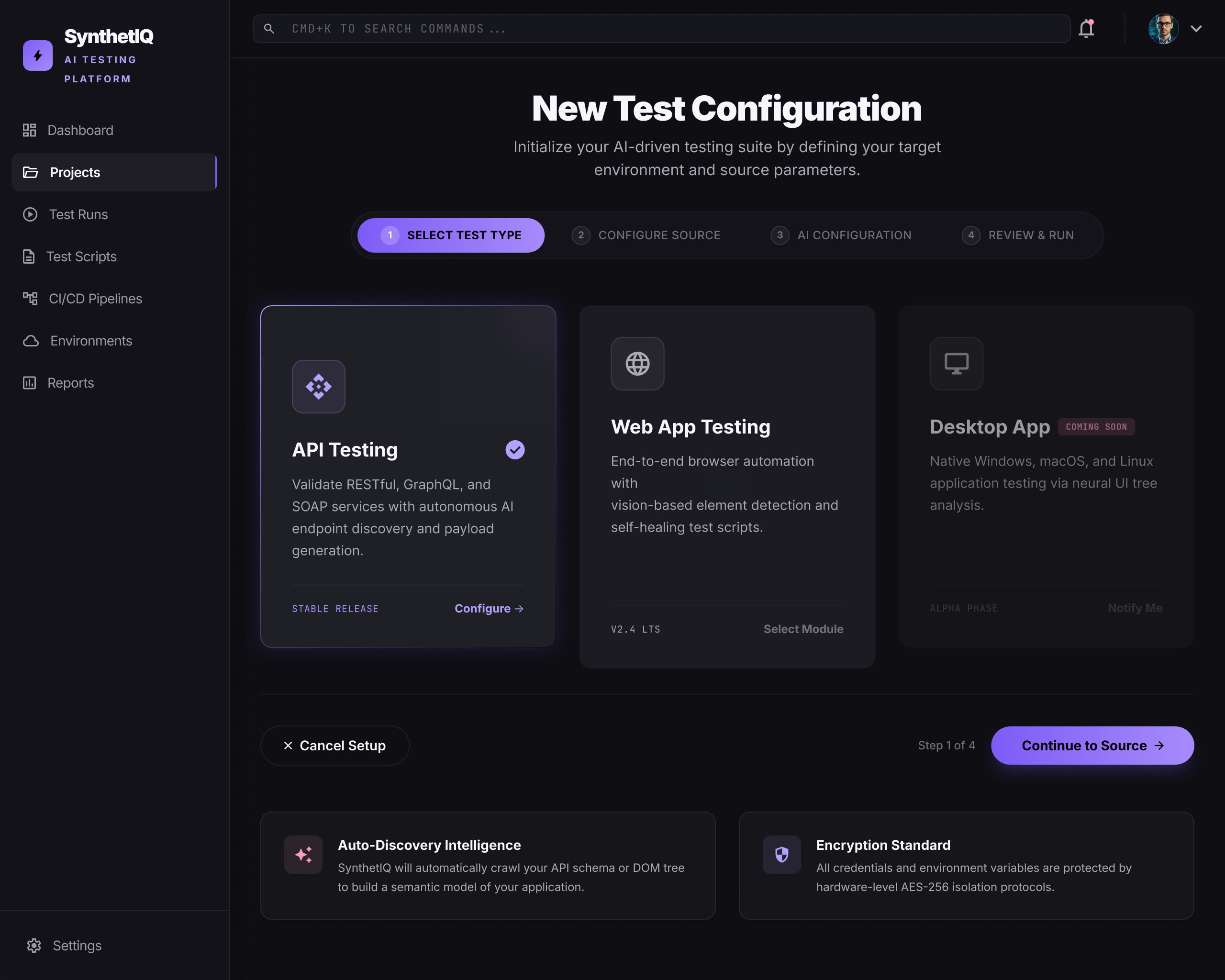Open Environments via the cloud icon

[x=30, y=340]
